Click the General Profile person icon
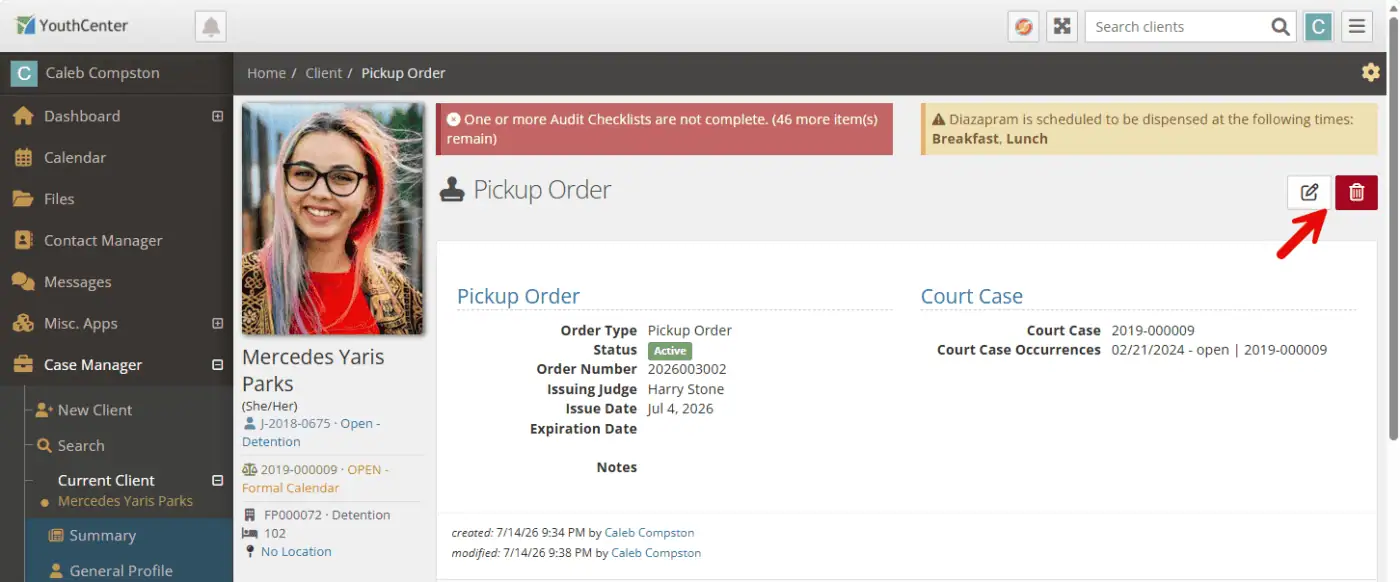 [x=57, y=571]
